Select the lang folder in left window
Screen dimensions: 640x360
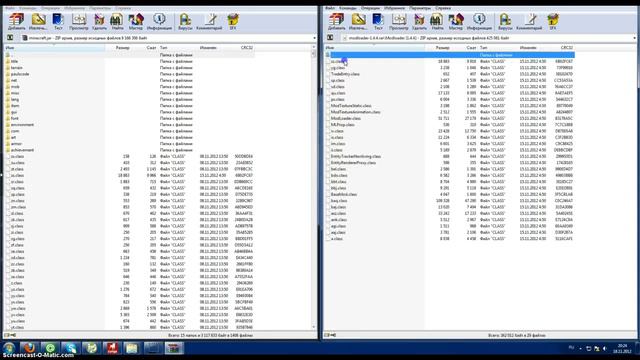[x=15, y=99]
